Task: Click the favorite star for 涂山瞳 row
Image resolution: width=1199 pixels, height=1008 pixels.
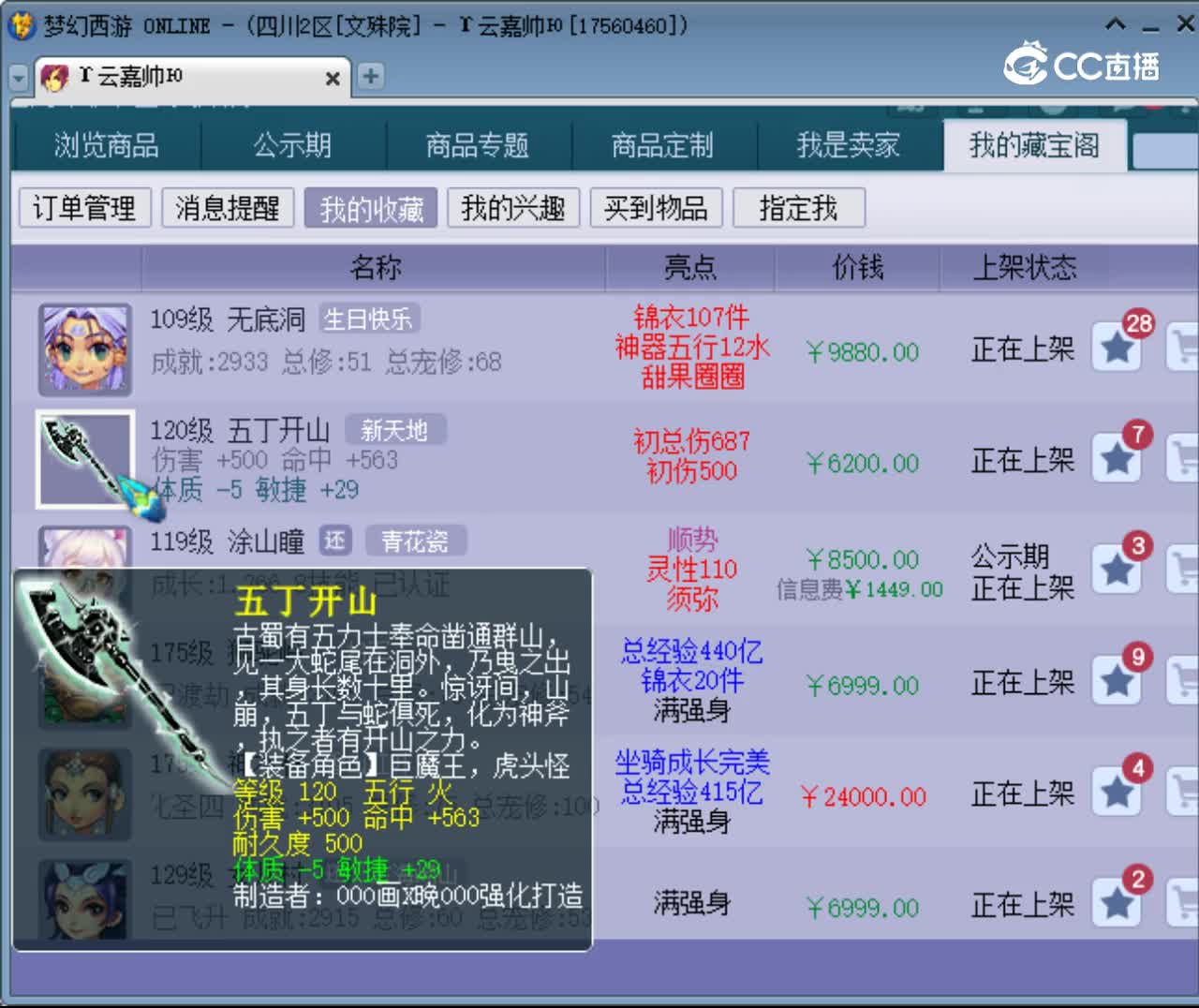Action: (1117, 570)
